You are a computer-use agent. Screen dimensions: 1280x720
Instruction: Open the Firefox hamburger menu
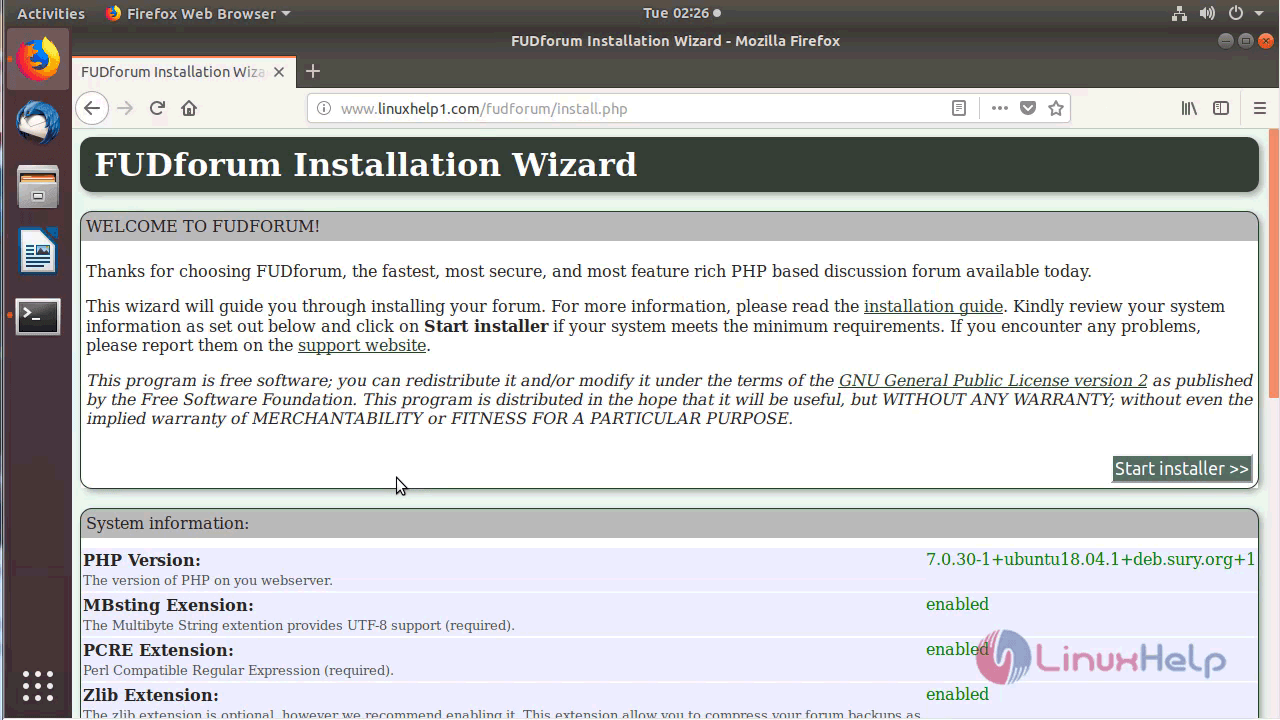click(x=1260, y=108)
